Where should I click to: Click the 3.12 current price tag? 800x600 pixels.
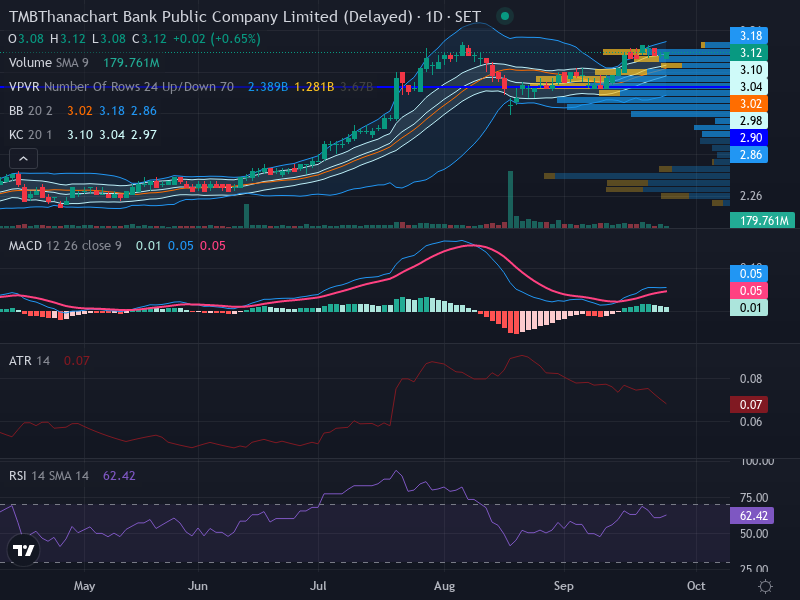click(x=749, y=53)
